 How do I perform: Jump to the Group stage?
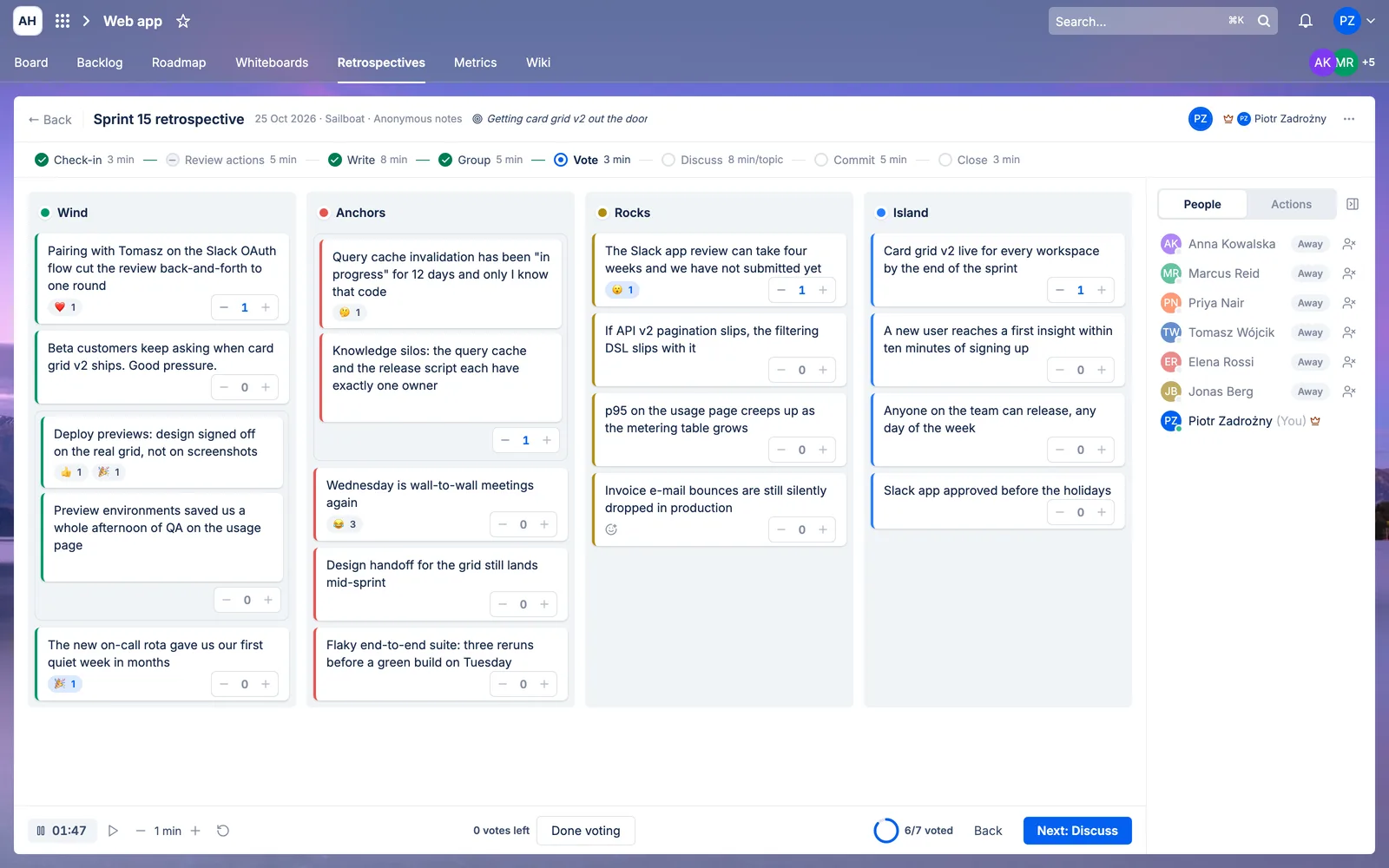pos(481,160)
